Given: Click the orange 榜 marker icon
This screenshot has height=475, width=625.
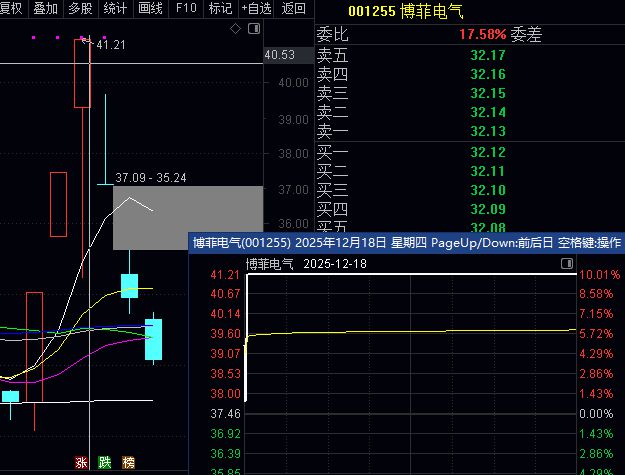Looking at the screenshot, I should tap(128, 462).
